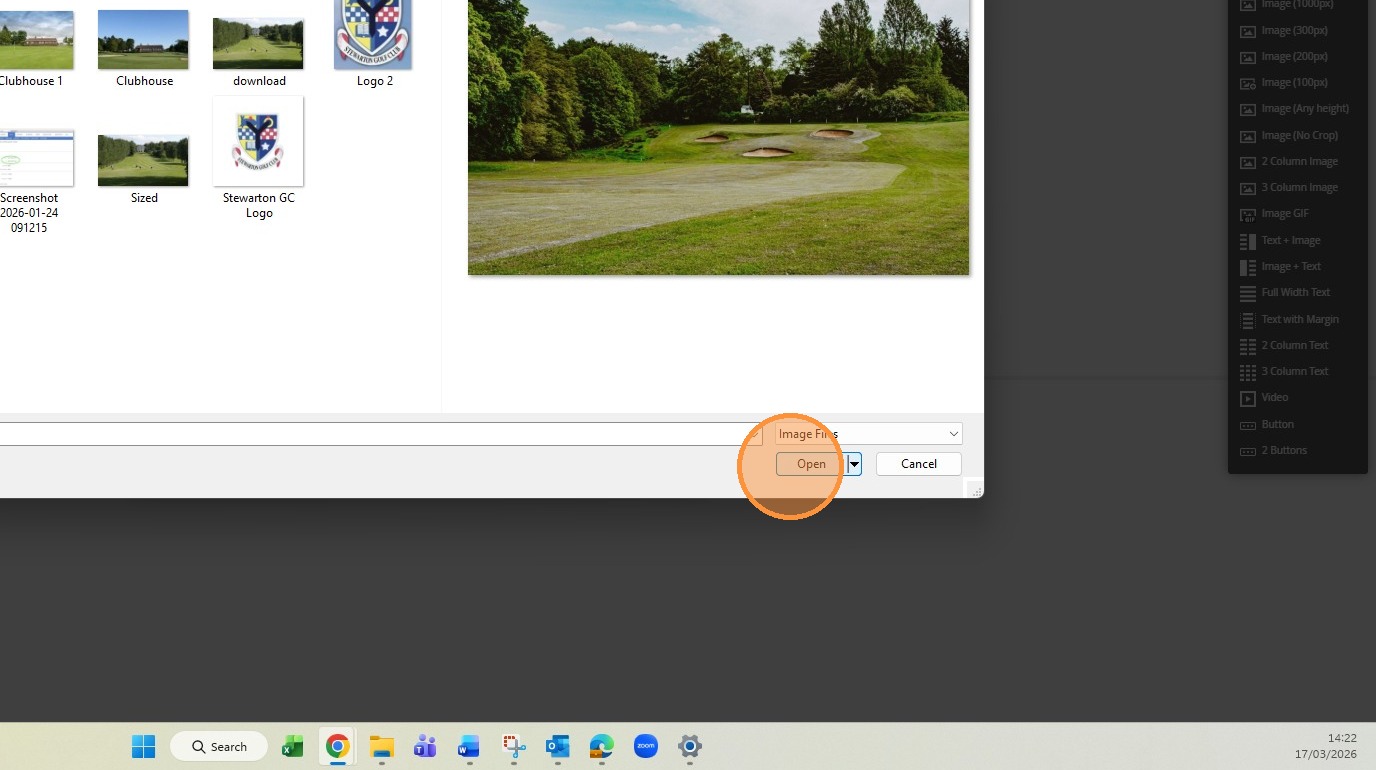Open Microsoft Word from the taskbar
Image resolution: width=1376 pixels, height=770 pixels.
469,746
